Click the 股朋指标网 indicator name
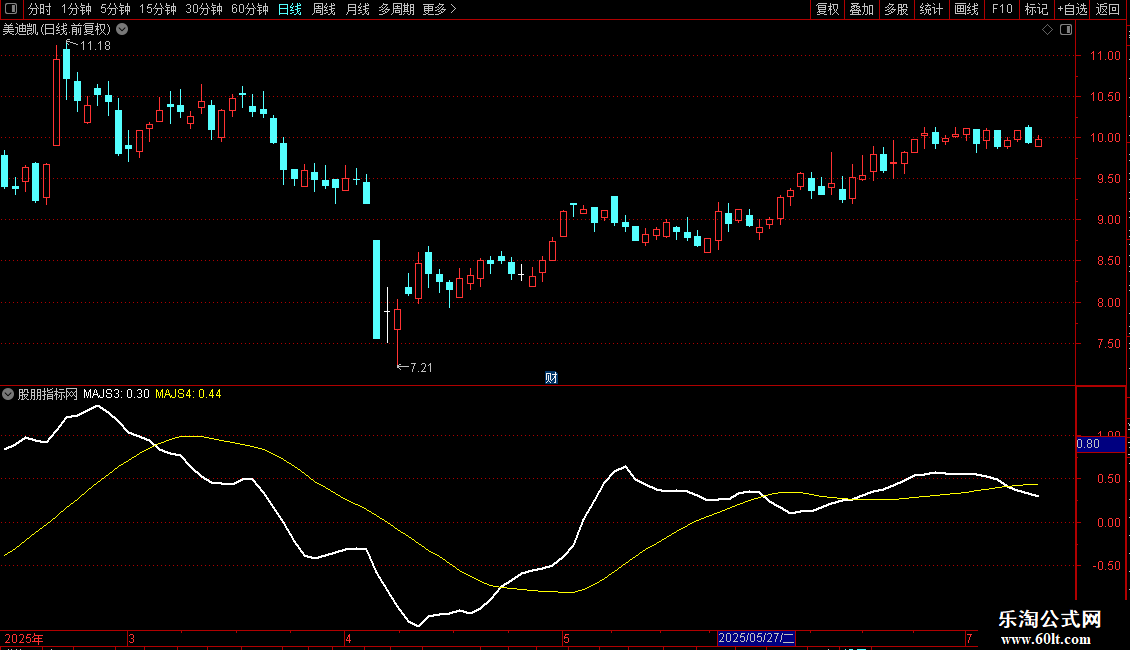This screenshot has width=1130, height=650. (48, 394)
